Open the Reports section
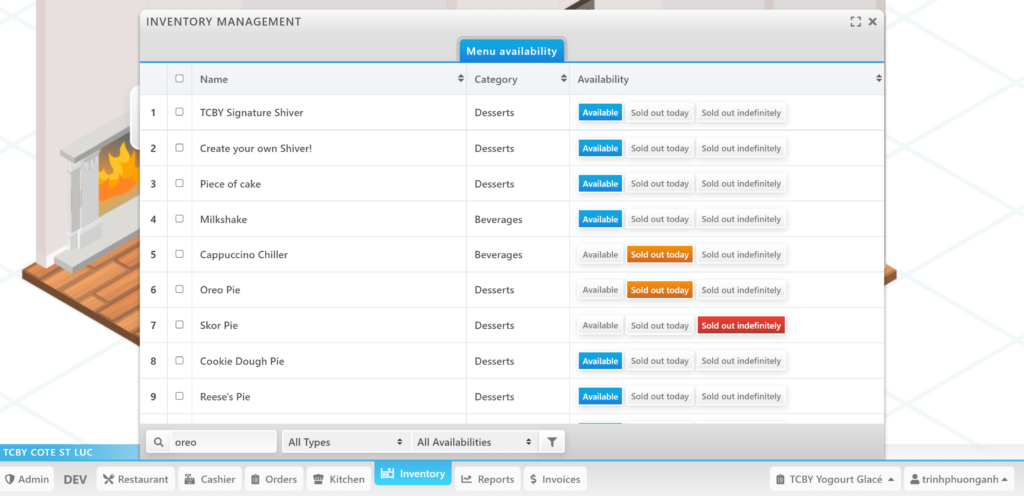The height and width of the screenshot is (496, 1024). point(487,479)
